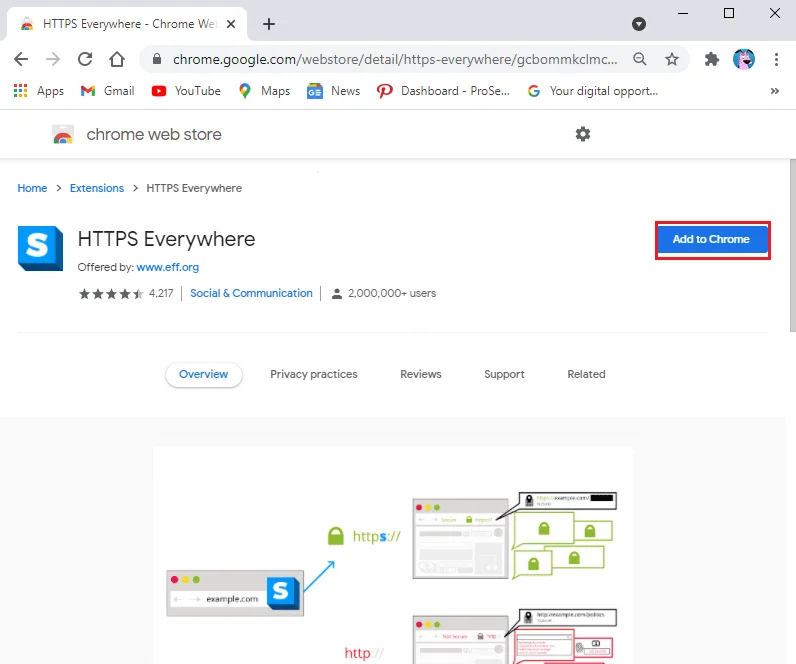
Task: Open the Pinterest Dashboard bookmark
Action: (443, 91)
